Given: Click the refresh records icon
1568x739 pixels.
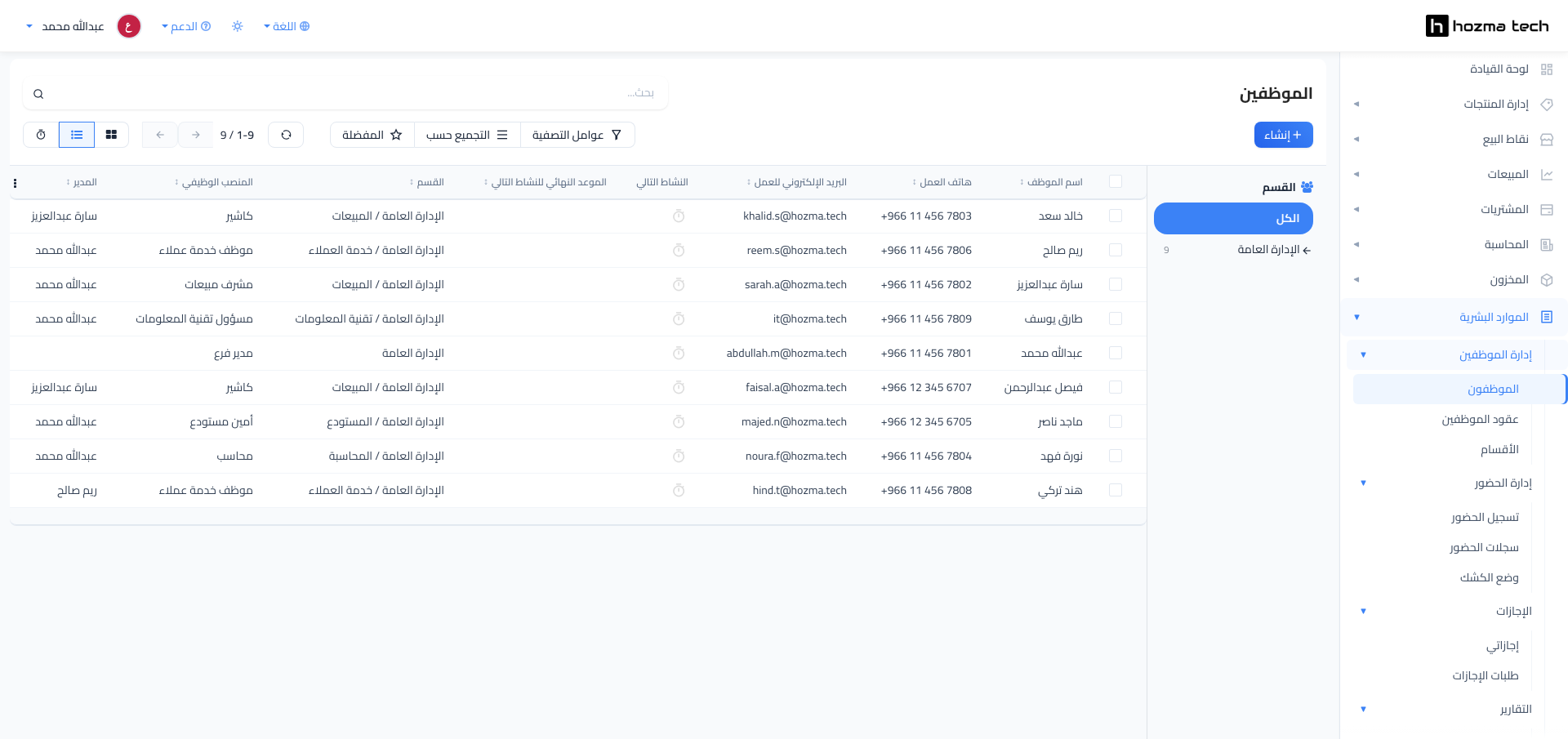Looking at the screenshot, I should click(286, 135).
